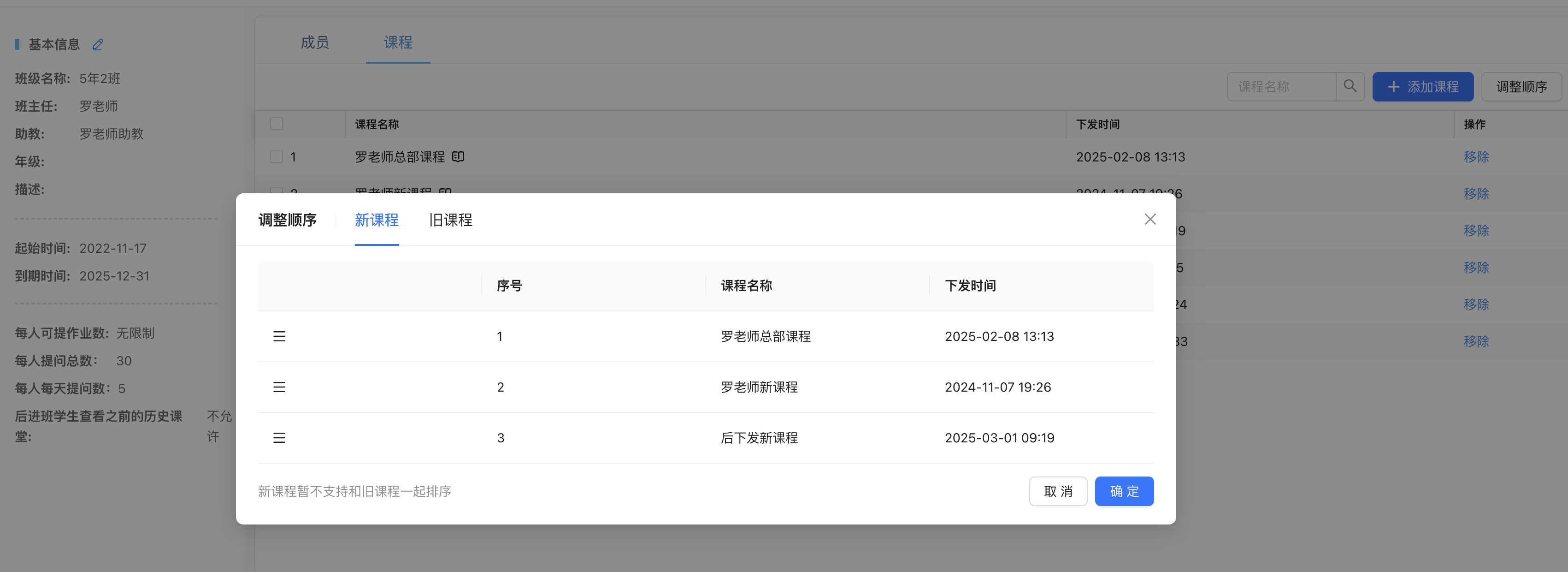This screenshot has height=572, width=1568.
Task: Click the expiry date 2025-12-31
Action: [114, 276]
